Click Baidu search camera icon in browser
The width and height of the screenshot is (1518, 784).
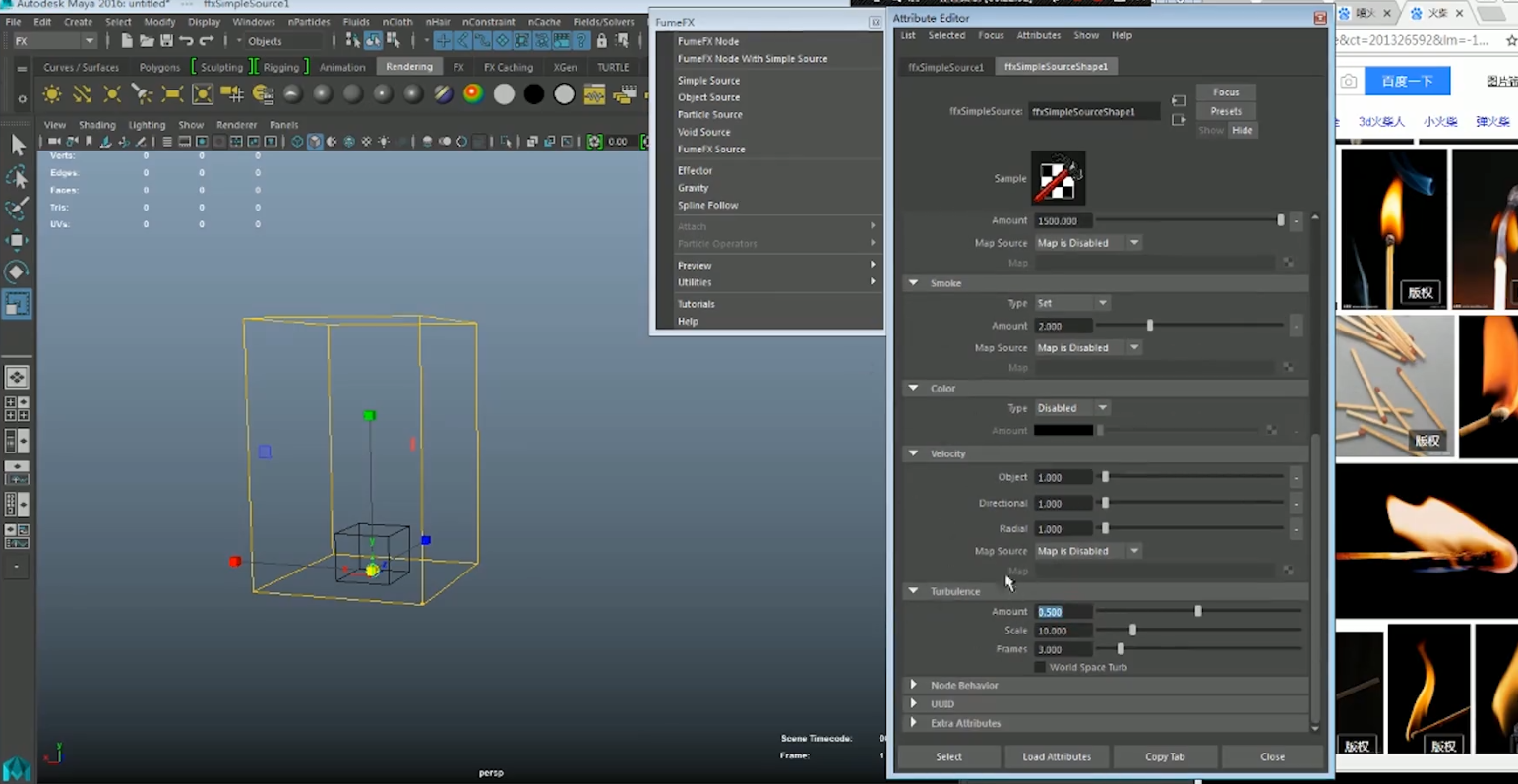point(1349,81)
